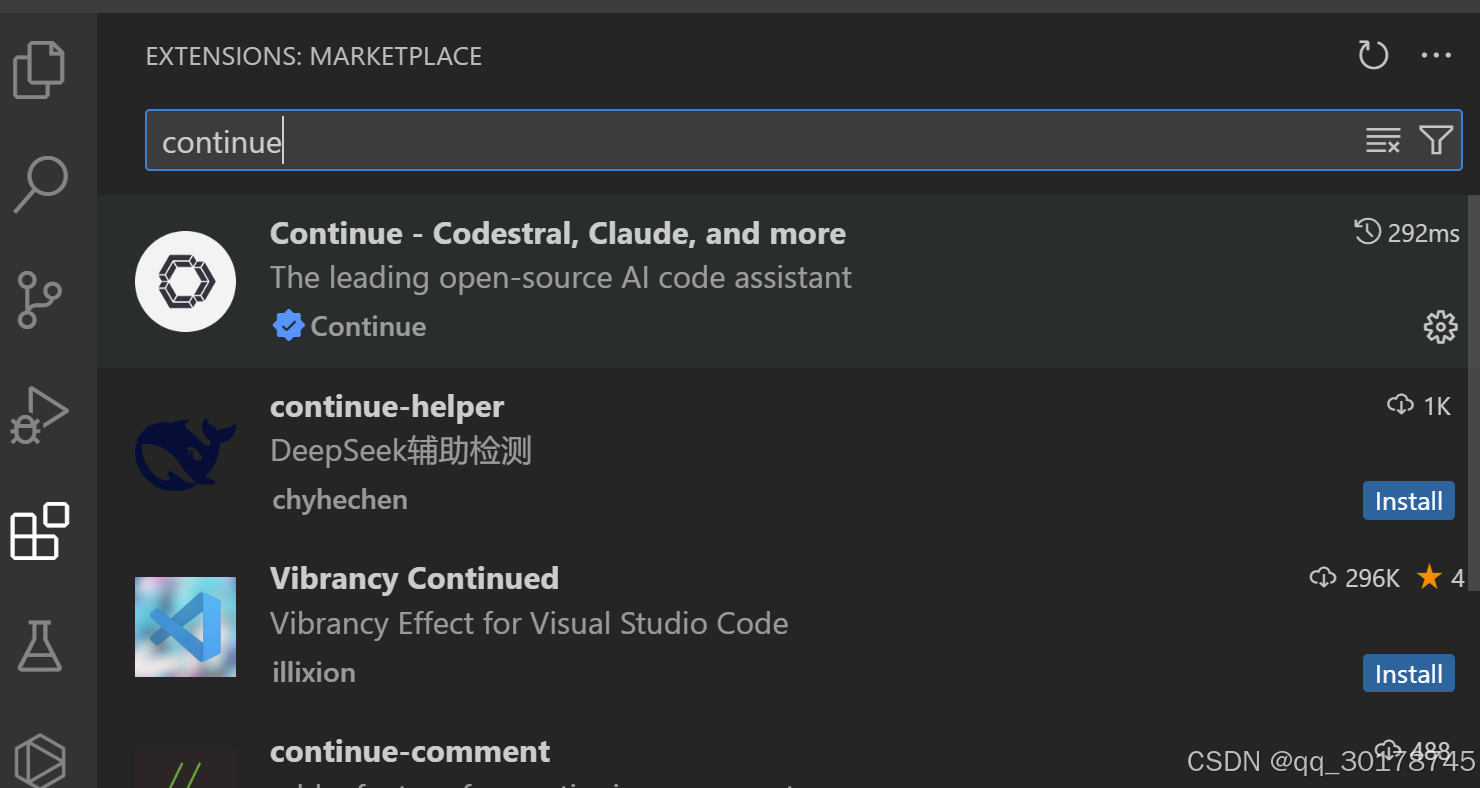
Task: Click the verified Continue publisher badge
Action: [x=288, y=326]
